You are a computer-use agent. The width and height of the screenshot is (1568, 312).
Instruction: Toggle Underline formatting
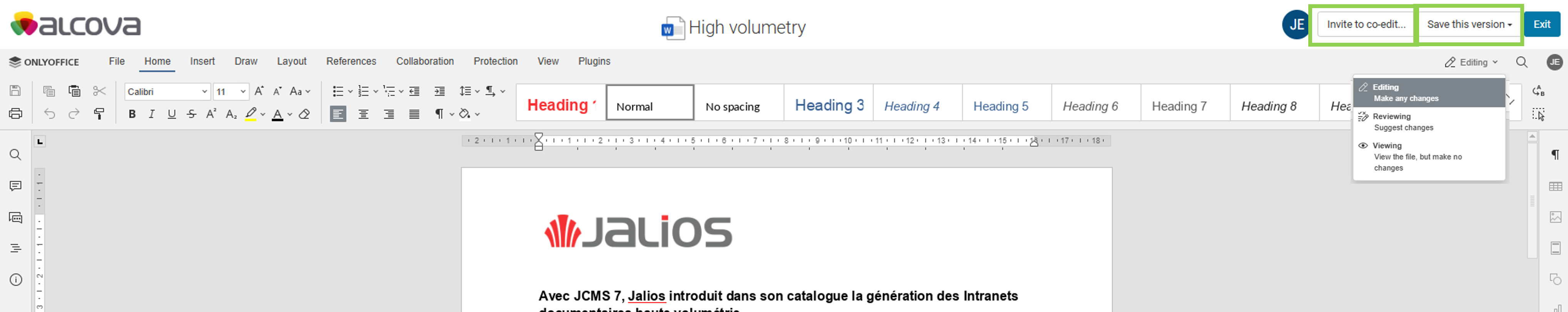point(172,114)
